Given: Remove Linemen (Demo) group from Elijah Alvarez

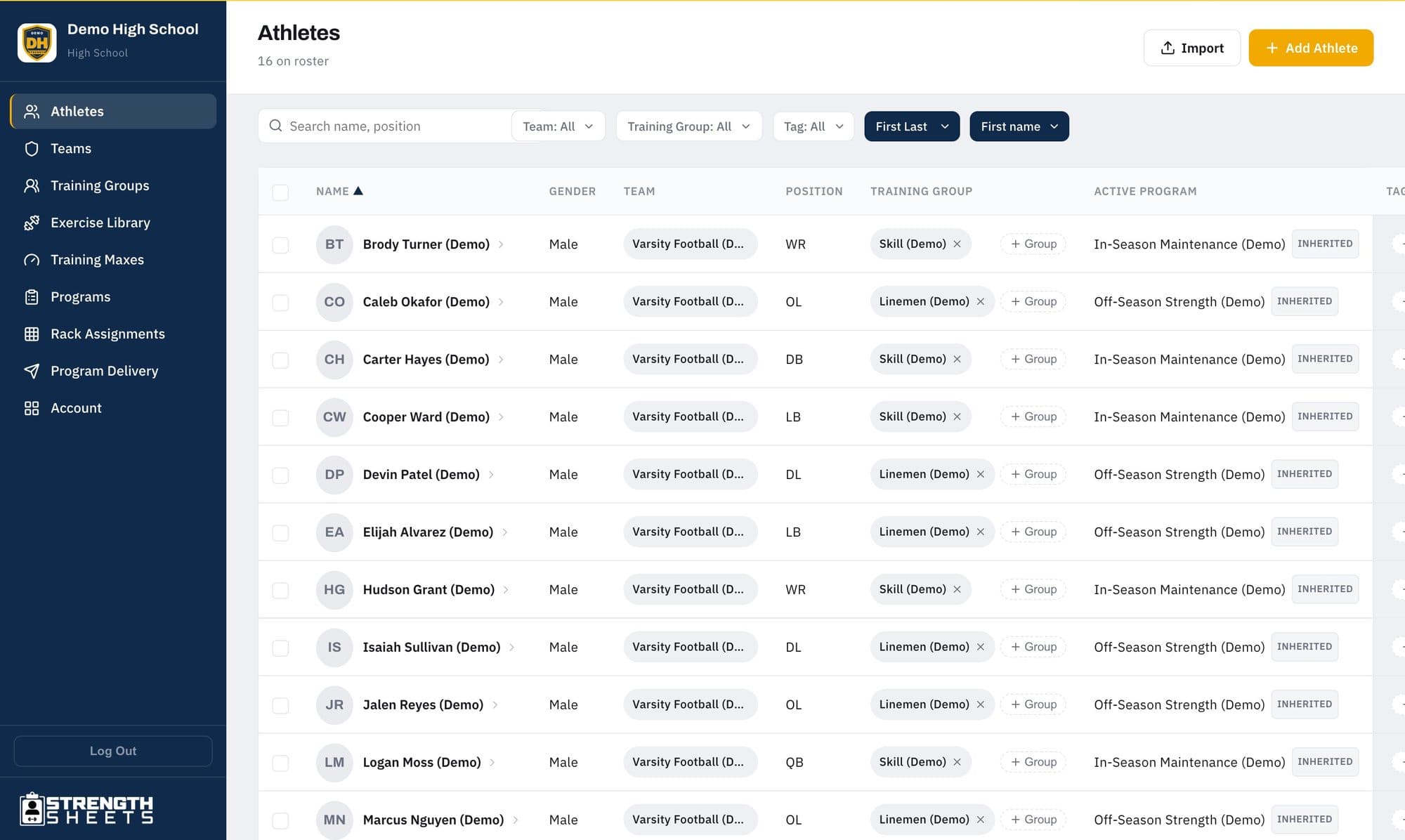Looking at the screenshot, I should point(981,532).
